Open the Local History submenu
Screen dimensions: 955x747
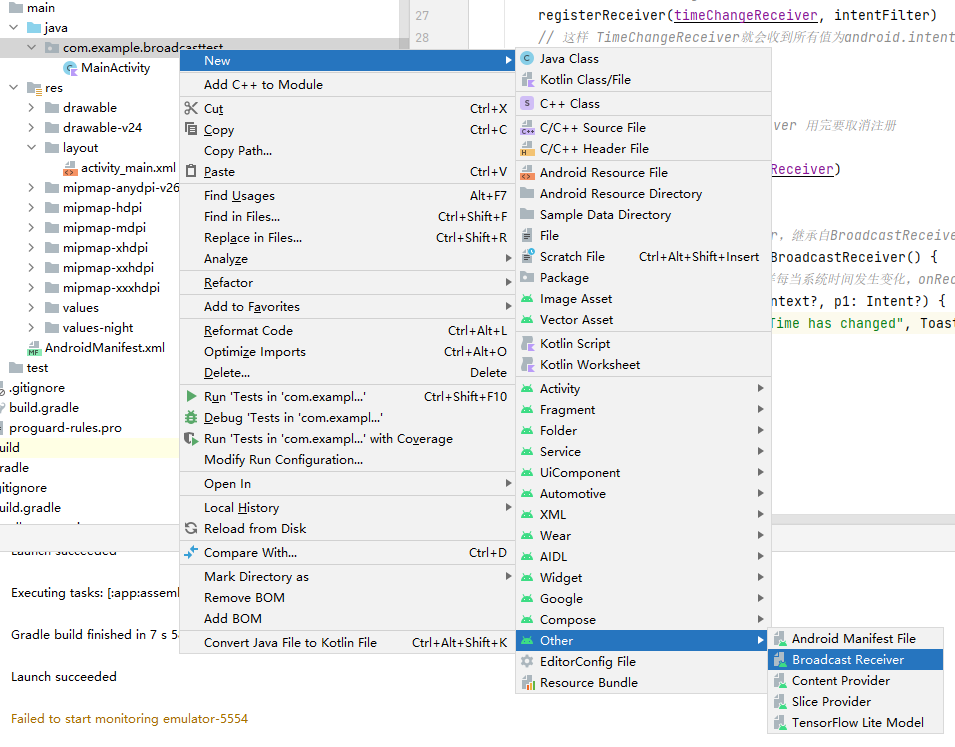347,508
